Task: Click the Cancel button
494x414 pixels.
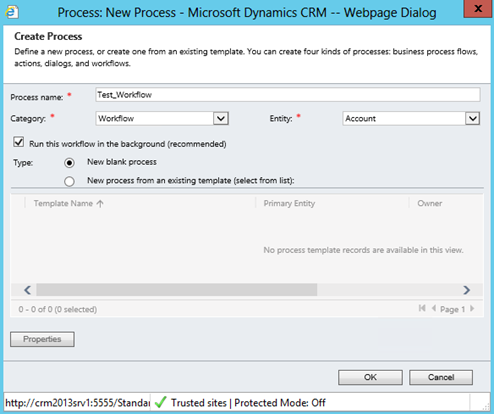Action: tap(441, 377)
